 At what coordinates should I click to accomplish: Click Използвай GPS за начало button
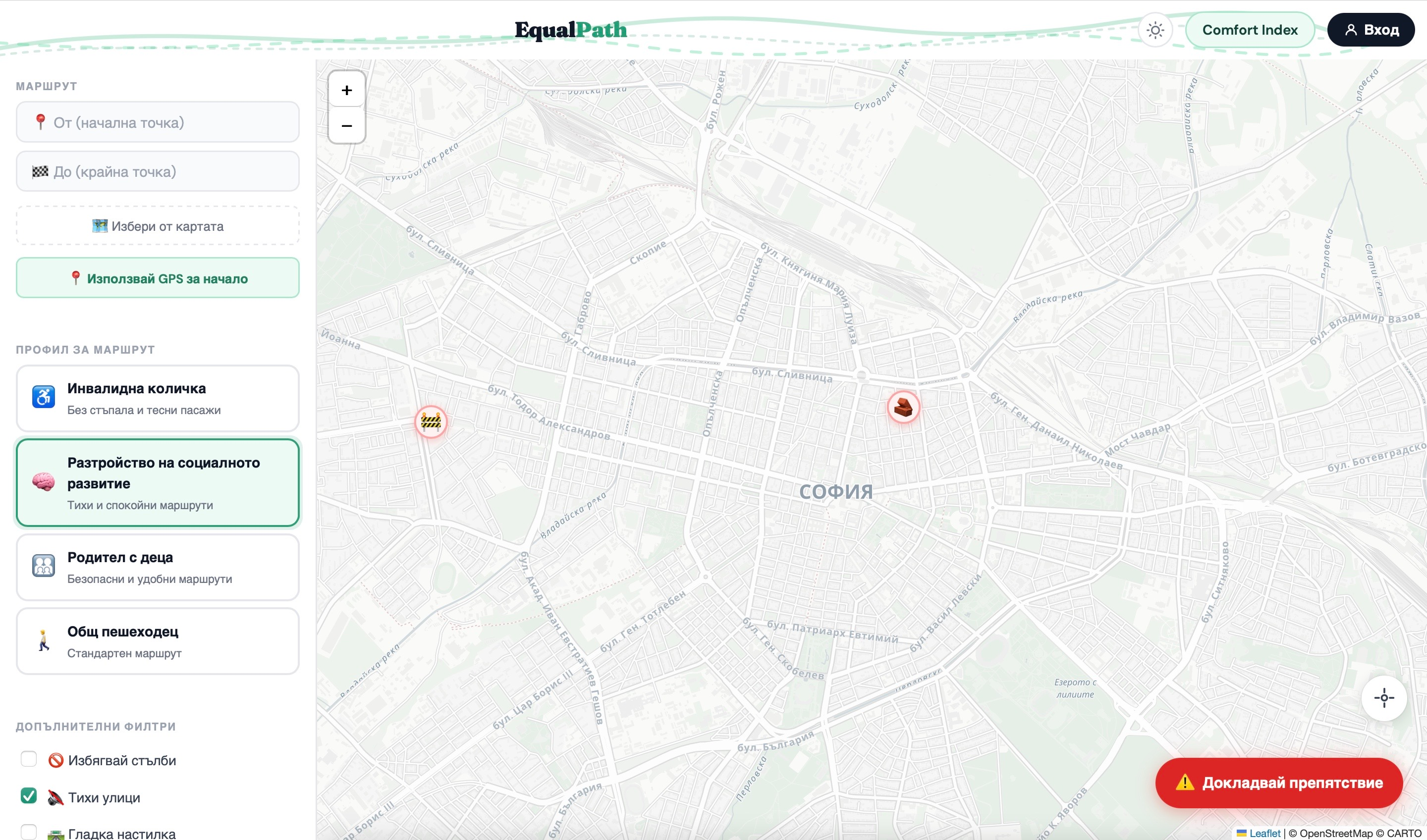[x=158, y=278]
